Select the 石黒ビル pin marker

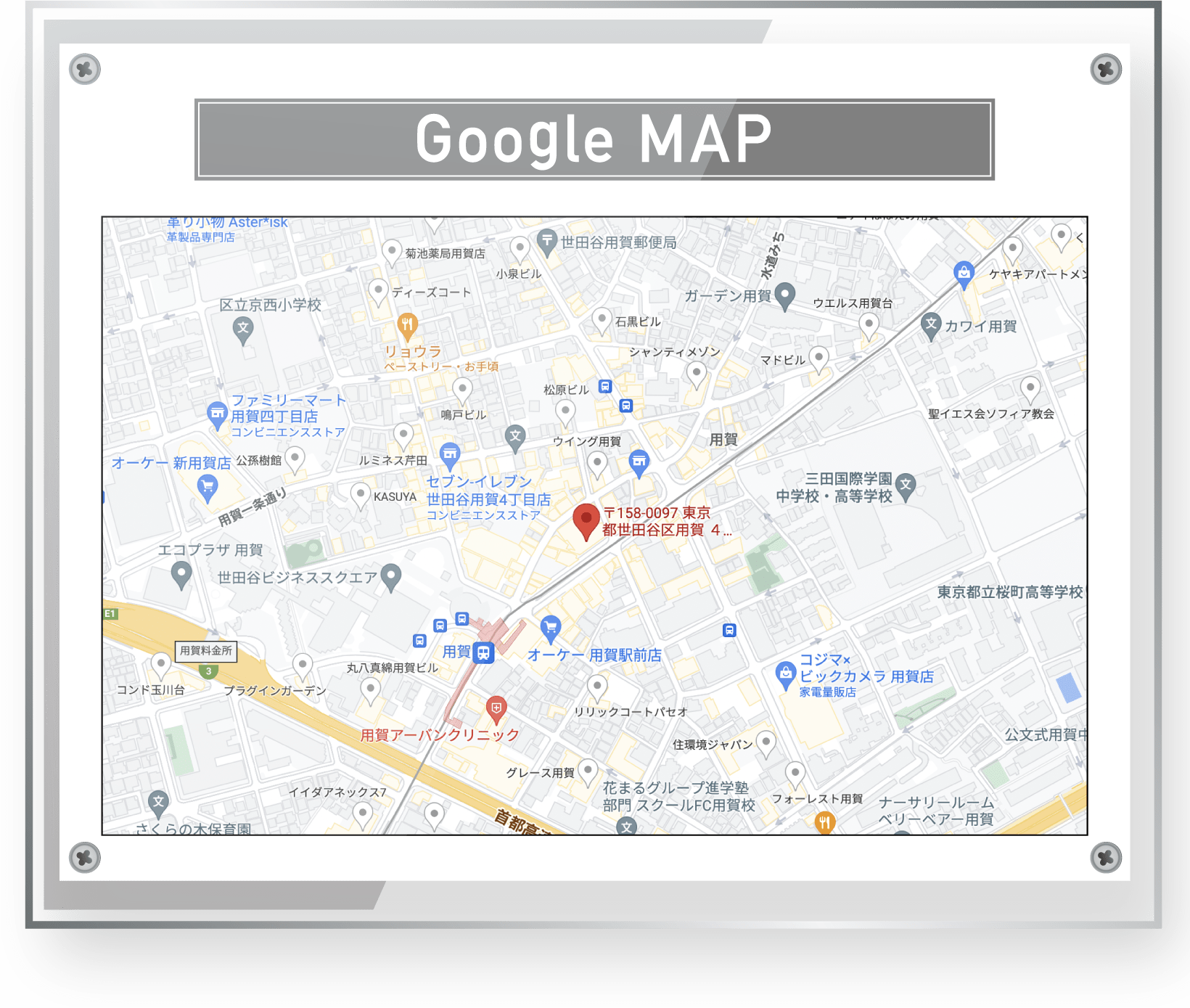[x=602, y=322]
